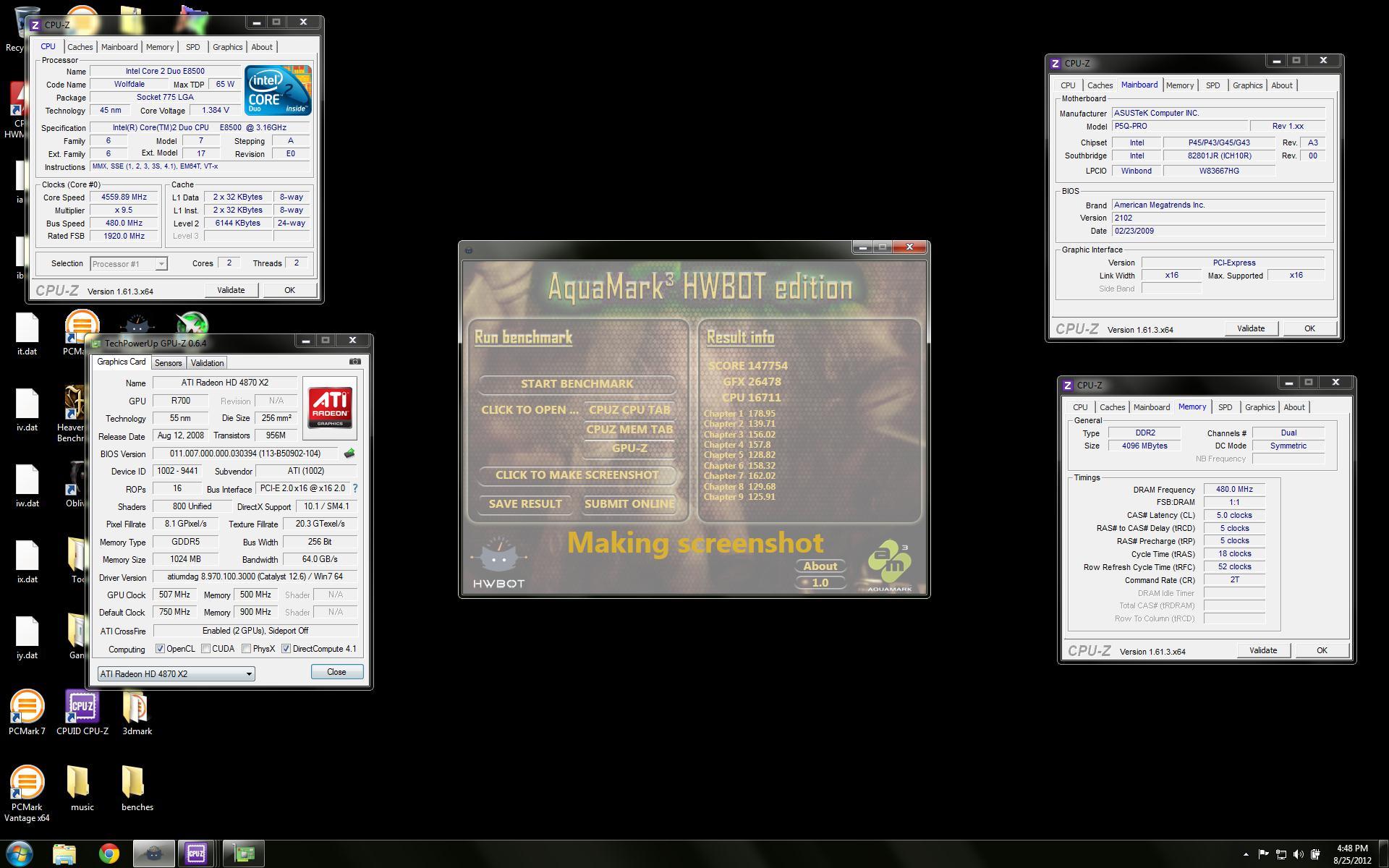Switch to Caches tab in CPU-Z CPU window
The height and width of the screenshot is (868, 1389).
coord(80,47)
